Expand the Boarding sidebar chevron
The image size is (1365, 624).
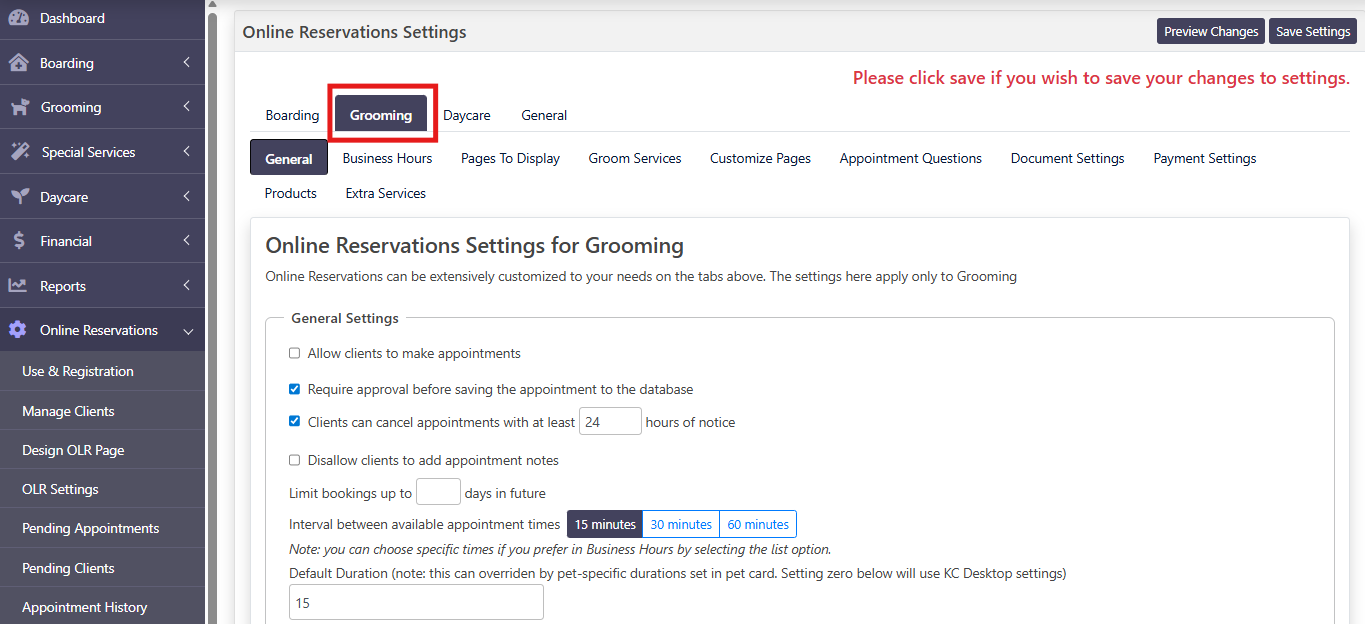(x=187, y=63)
